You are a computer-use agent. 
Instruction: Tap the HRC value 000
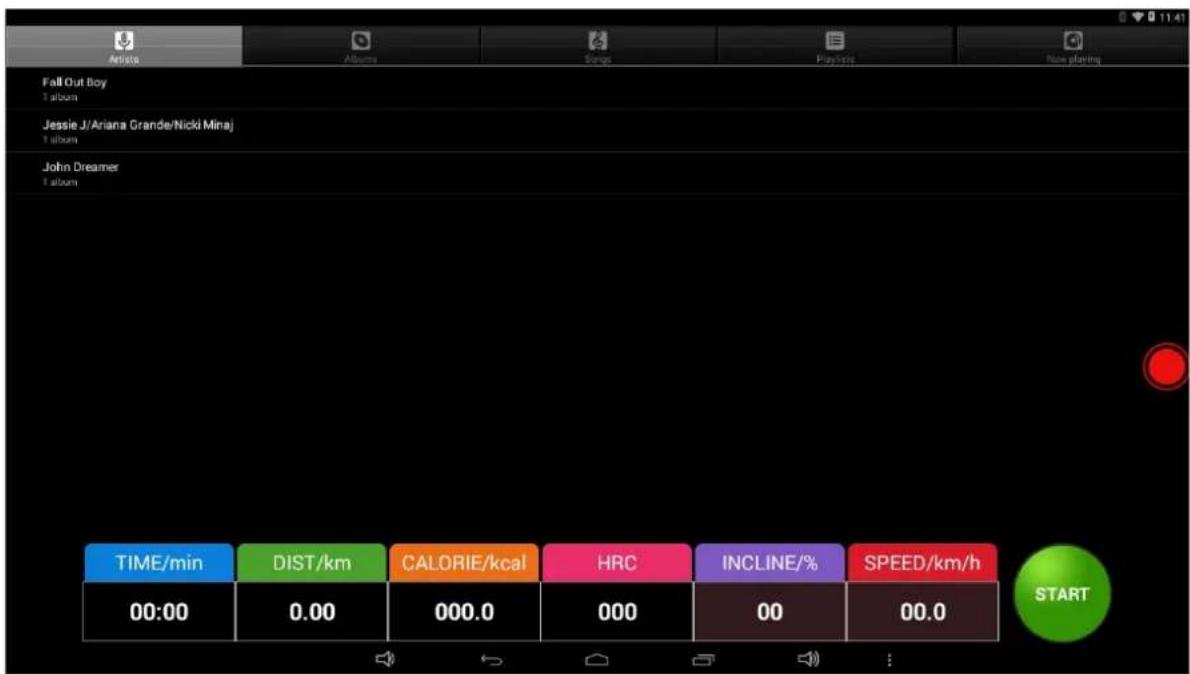[617, 612]
